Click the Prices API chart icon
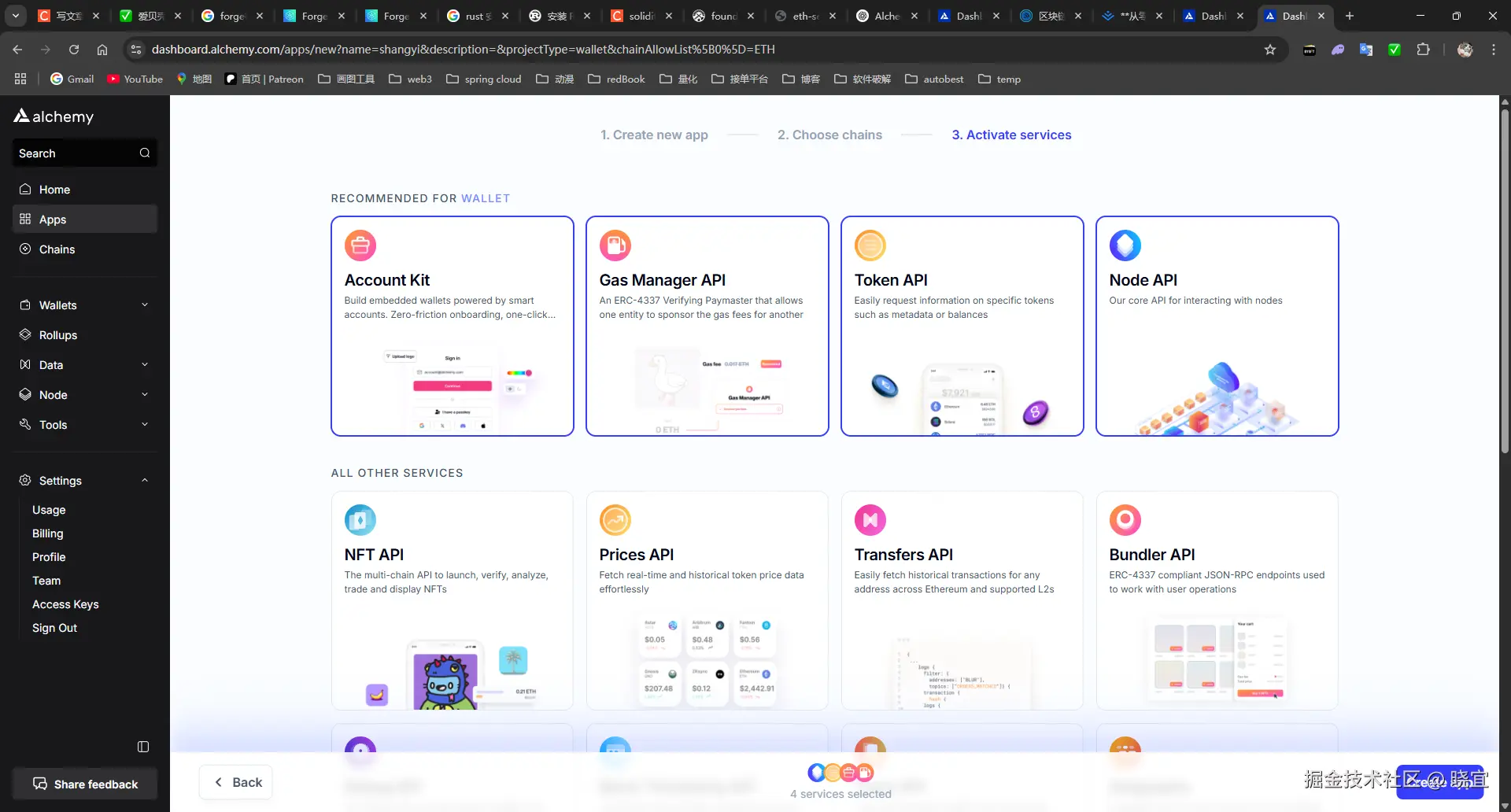 [x=615, y=520]
